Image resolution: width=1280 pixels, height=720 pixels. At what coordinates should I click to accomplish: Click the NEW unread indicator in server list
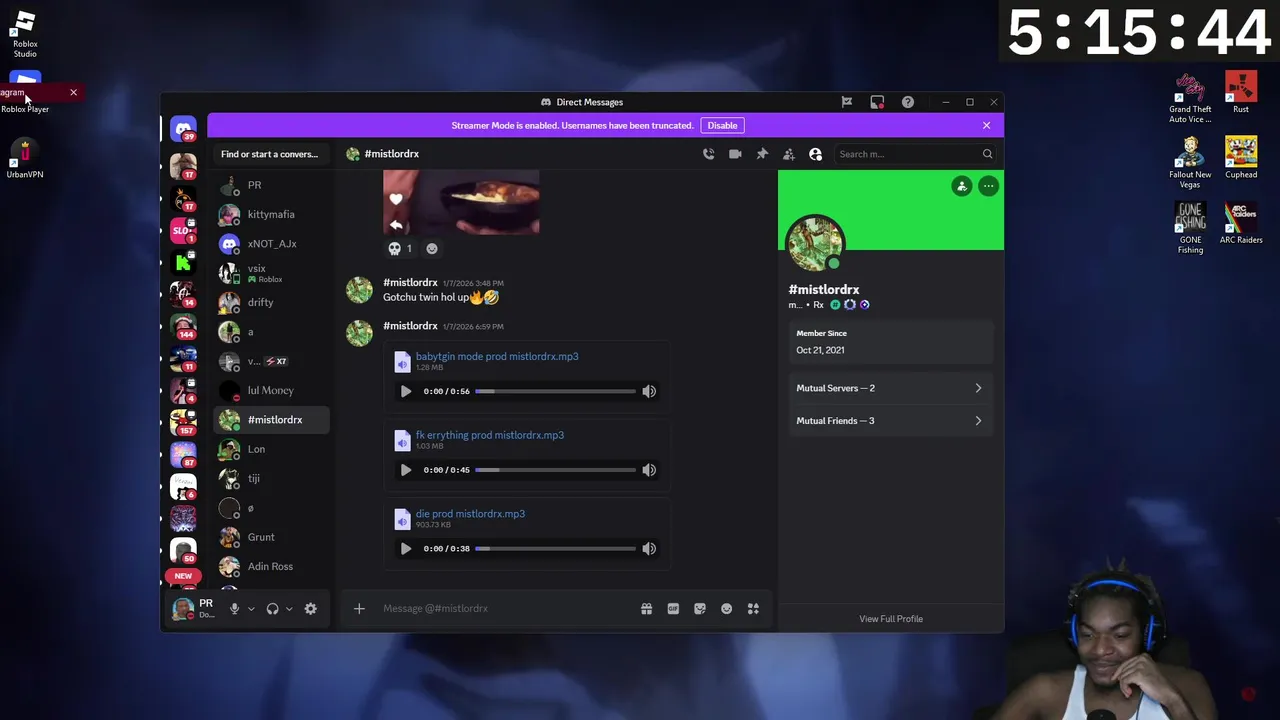coord(183,576)
